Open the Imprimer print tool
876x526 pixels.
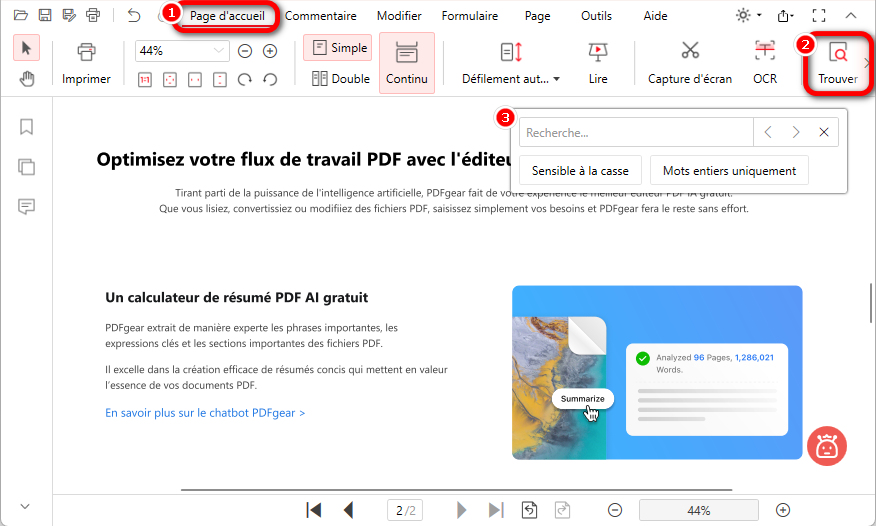[x=86, y=63]
